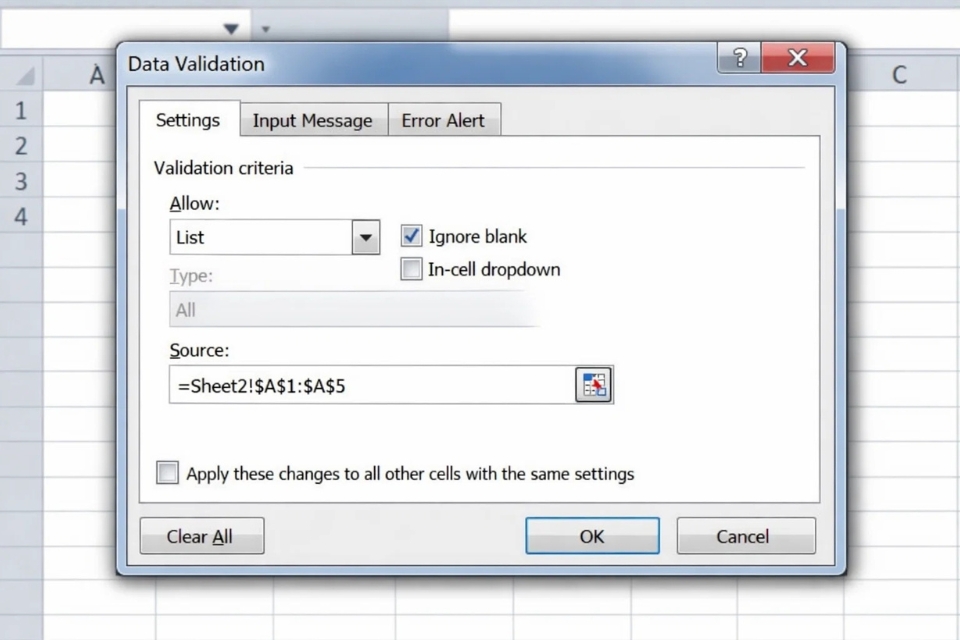Open the Allow combo box arrow
The image size is (960, 640).
tap(365, 237)
